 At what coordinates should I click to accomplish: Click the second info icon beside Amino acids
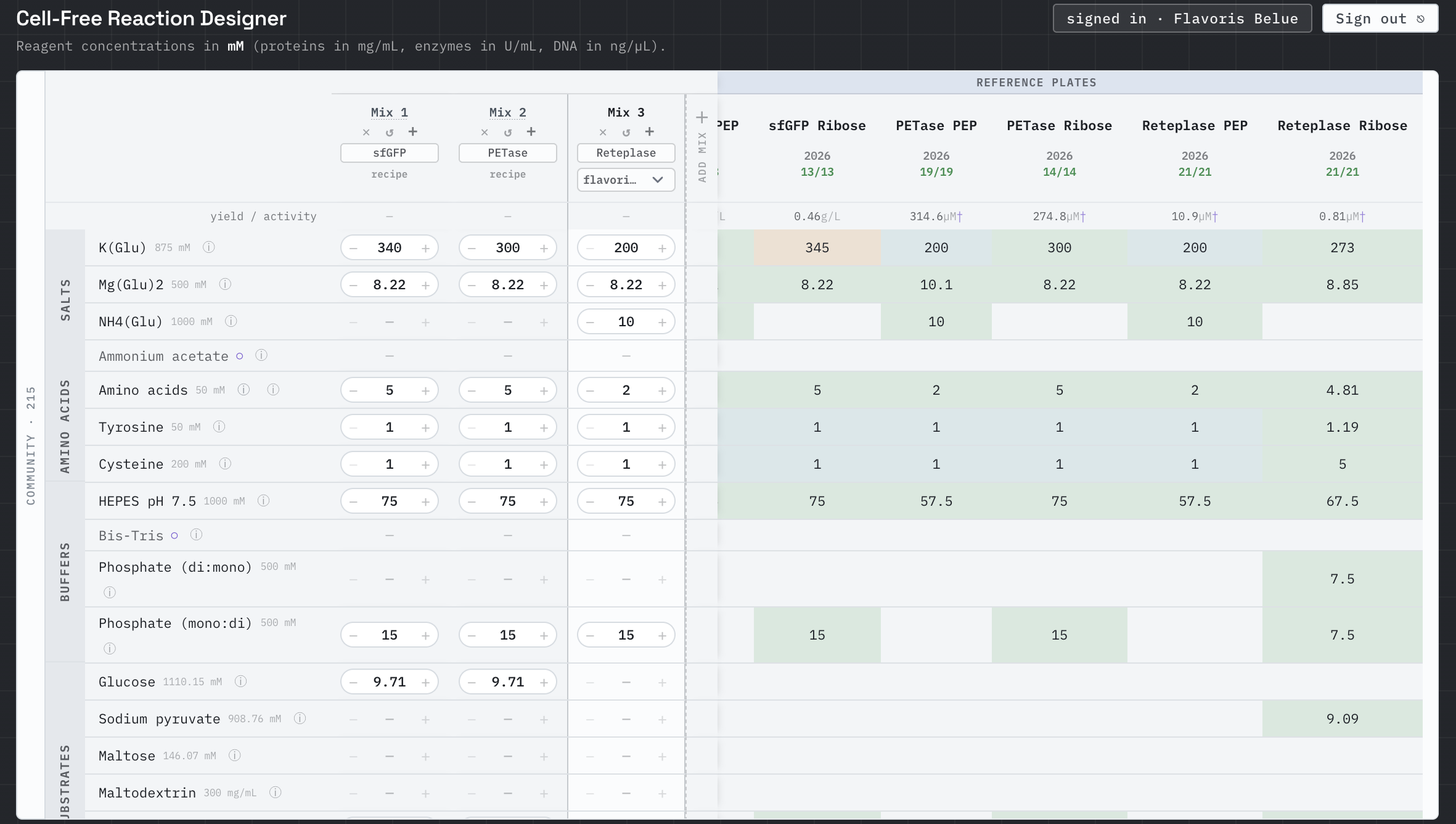[273, 390]
